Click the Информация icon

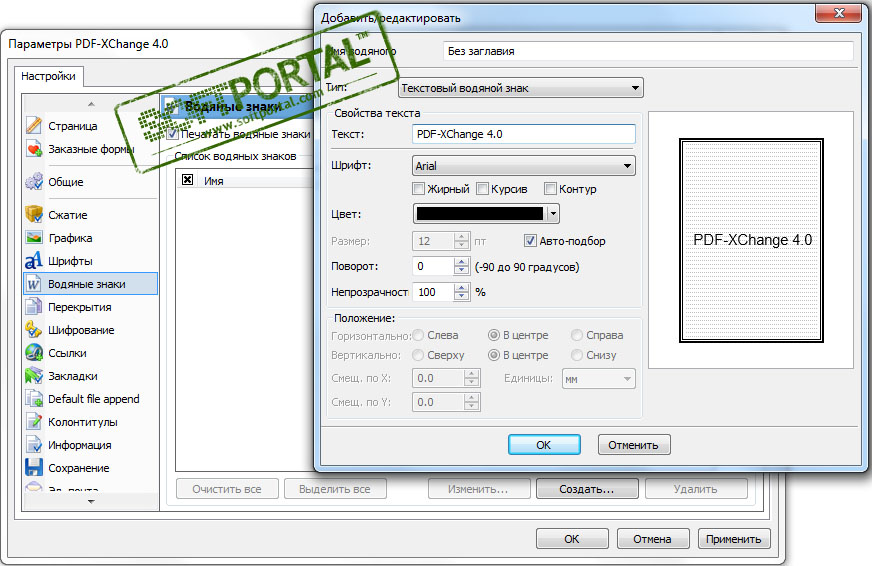point(34,445)
